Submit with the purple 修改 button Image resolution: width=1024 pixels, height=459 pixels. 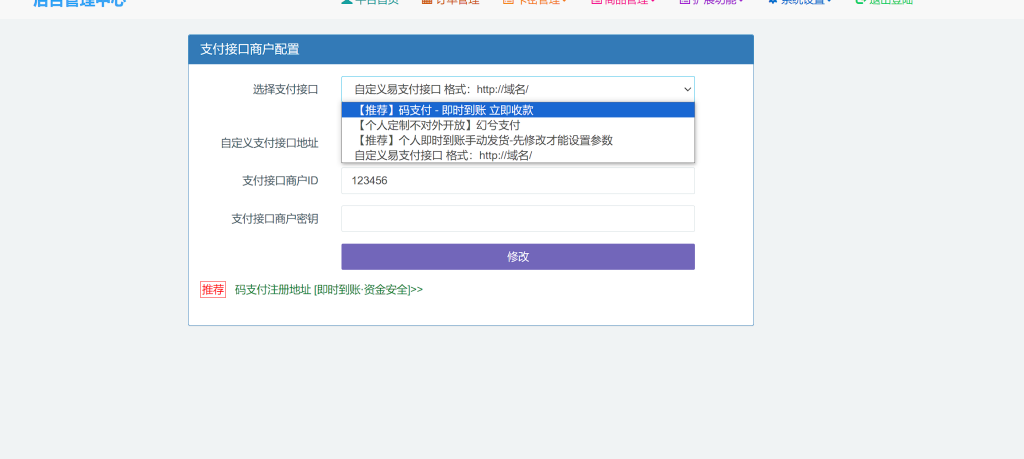[x=517, y=257]
